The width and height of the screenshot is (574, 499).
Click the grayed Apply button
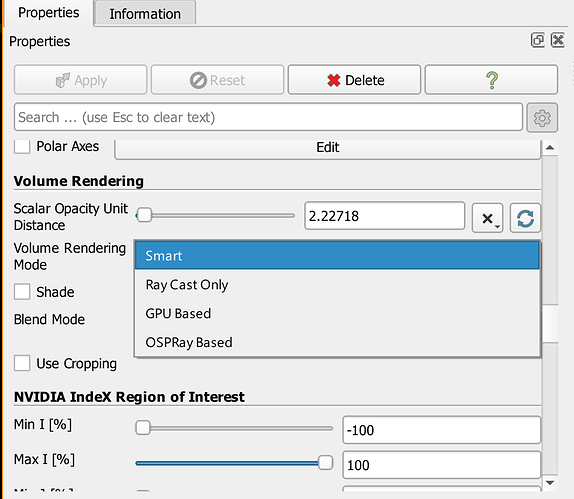81,80
